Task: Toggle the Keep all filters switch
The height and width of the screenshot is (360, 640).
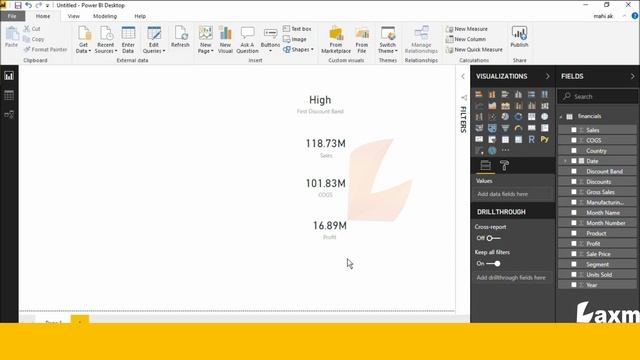Action: [x=493, y=264]
